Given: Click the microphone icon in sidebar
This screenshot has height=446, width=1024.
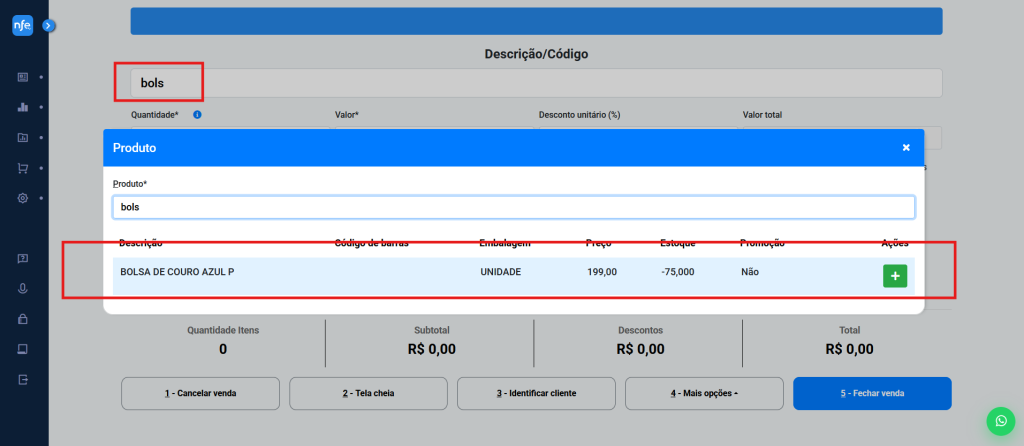Looking at the screenshot, I should pyautogui.click(x=23, y=289).
